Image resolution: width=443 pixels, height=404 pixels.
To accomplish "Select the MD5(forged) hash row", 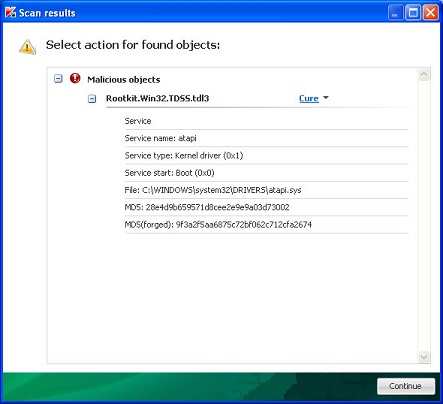I will pyautogui.click(x=266, y=225).
